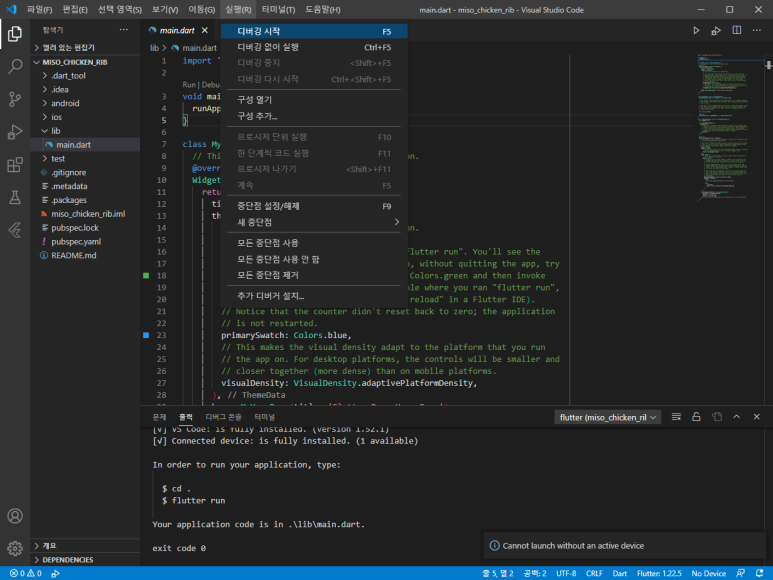Screen dimensions: 773x580
Task: Open the 파일(F) menu
Action: click(39, 9)
